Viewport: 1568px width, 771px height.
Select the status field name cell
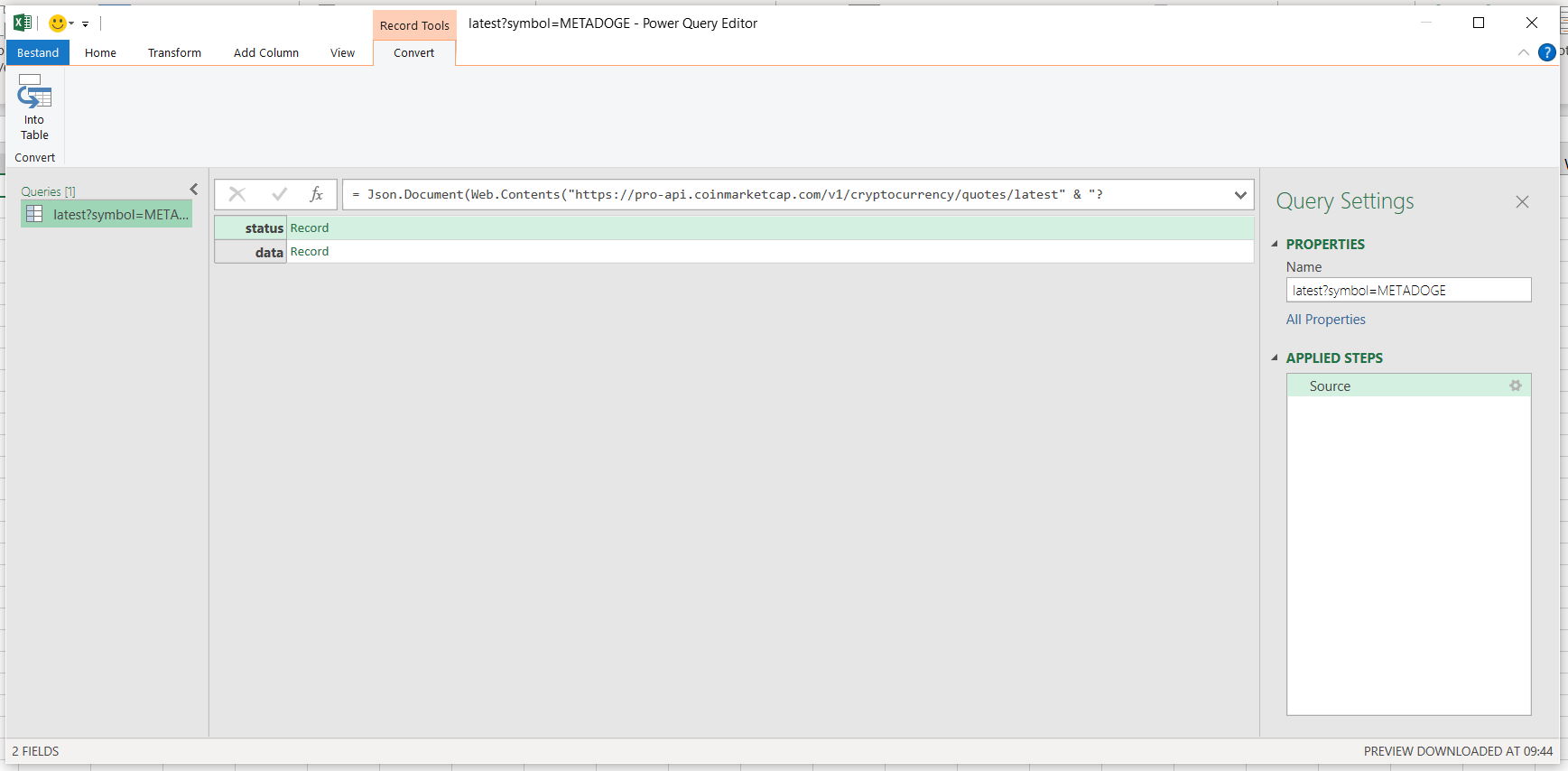pyautogui.click(x=251, y=228)
